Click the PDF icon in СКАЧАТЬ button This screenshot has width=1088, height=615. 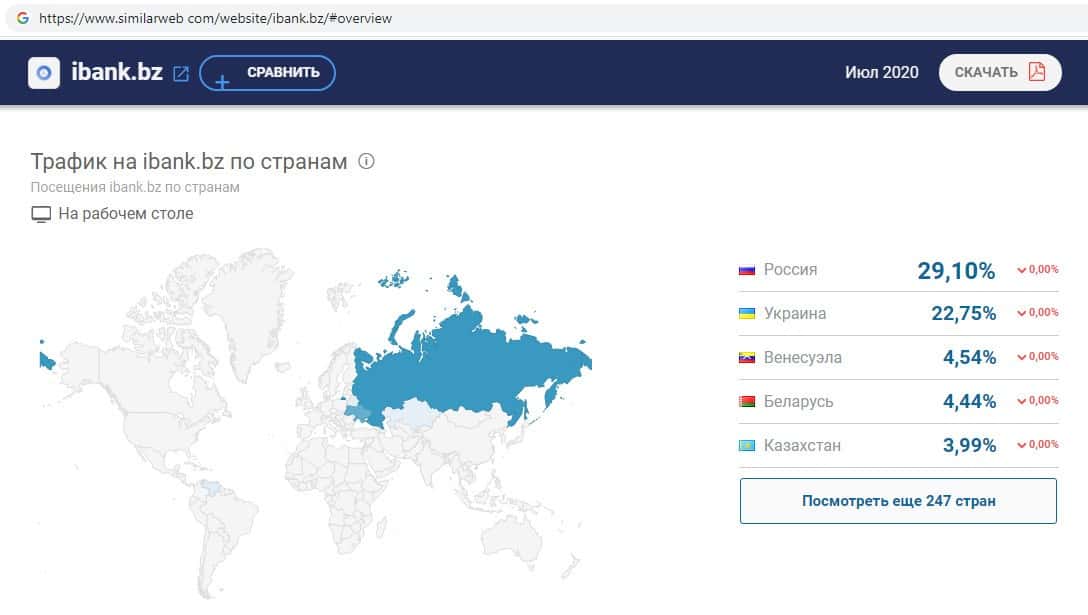[1037, 71]
